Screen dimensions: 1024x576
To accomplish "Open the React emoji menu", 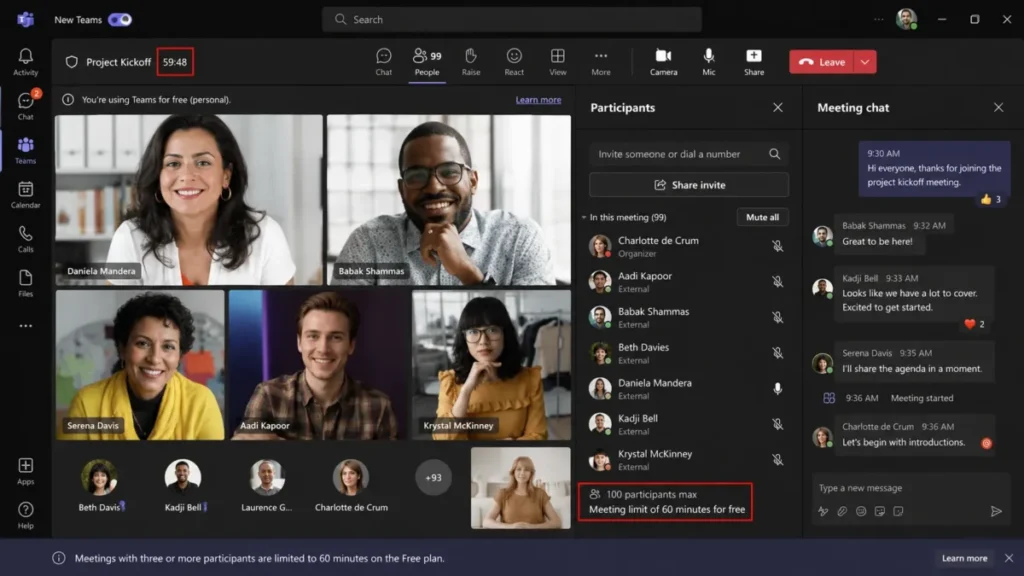I will point(514,62).
